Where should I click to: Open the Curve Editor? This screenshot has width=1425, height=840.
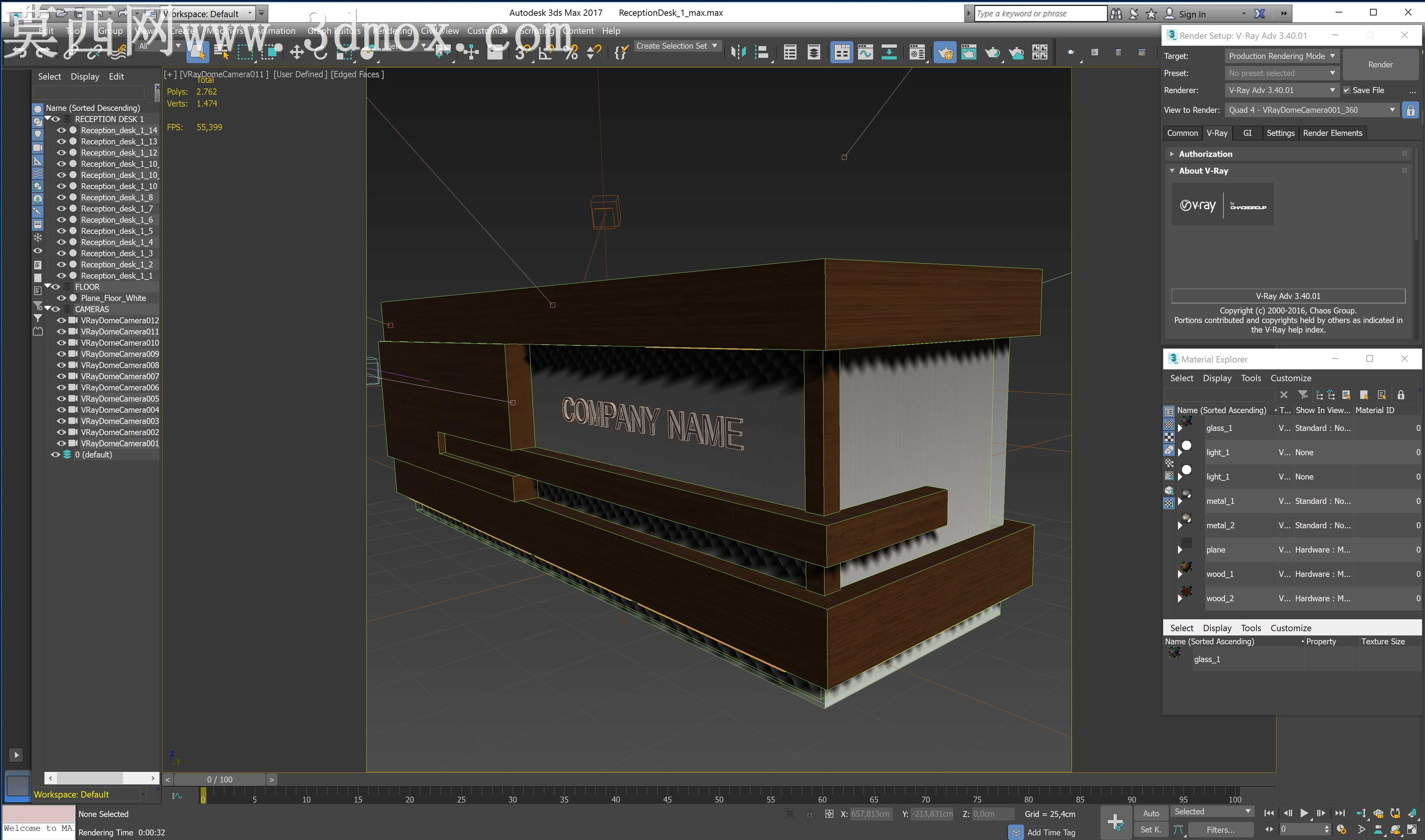click(865, 53)
